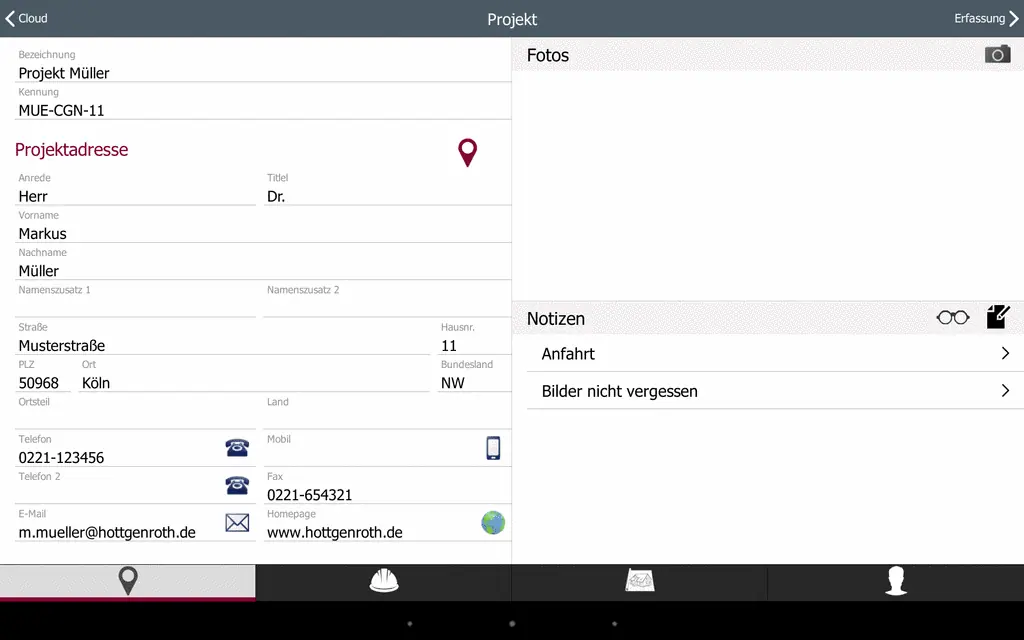The height and width of the screenshot is (640, 1024).
Task: Create a new note with the pencil icon
Action: pyautogui.click(x=998, y=317)
